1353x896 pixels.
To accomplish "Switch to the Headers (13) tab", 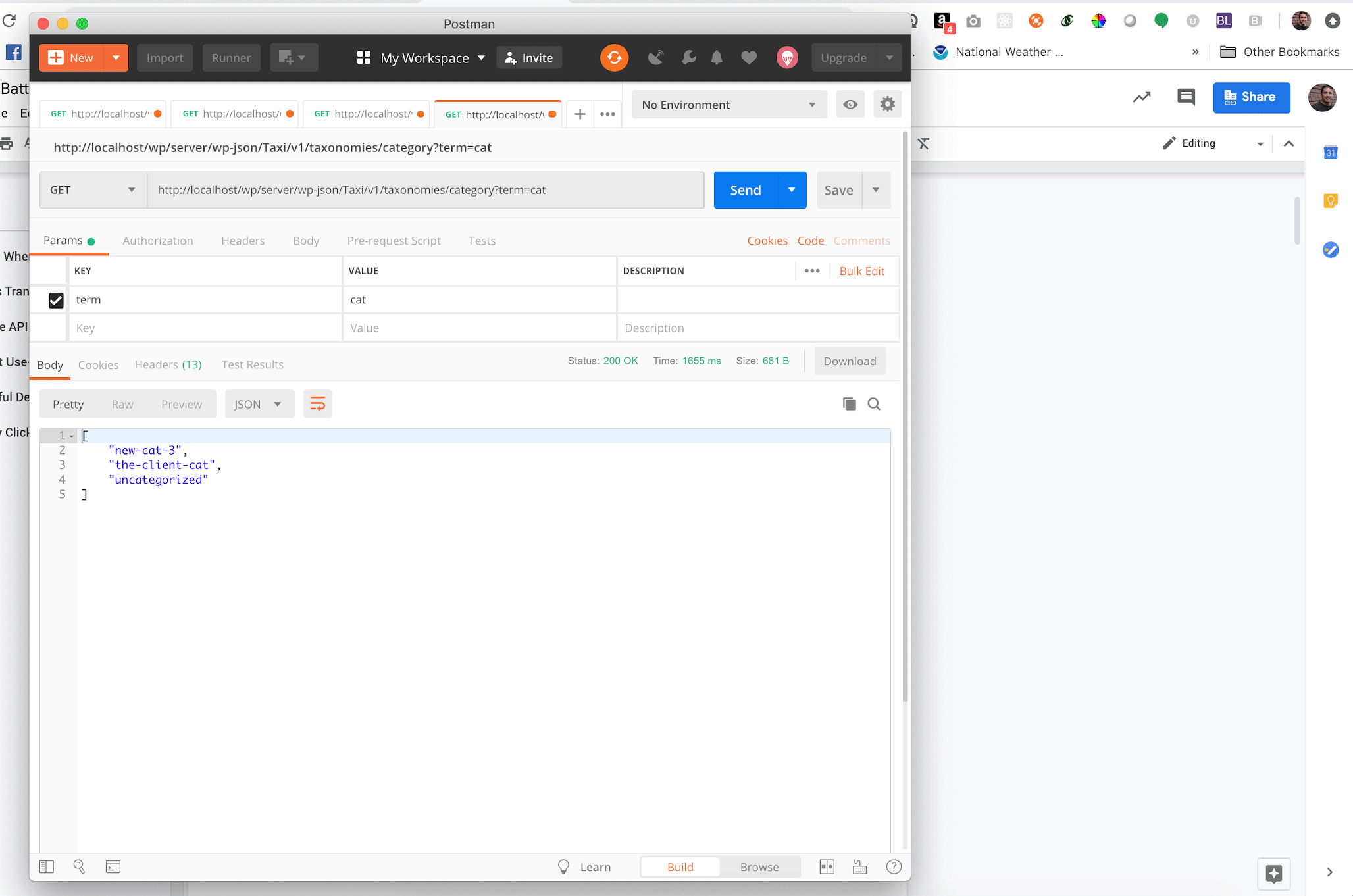I will [x=168, y=364].
